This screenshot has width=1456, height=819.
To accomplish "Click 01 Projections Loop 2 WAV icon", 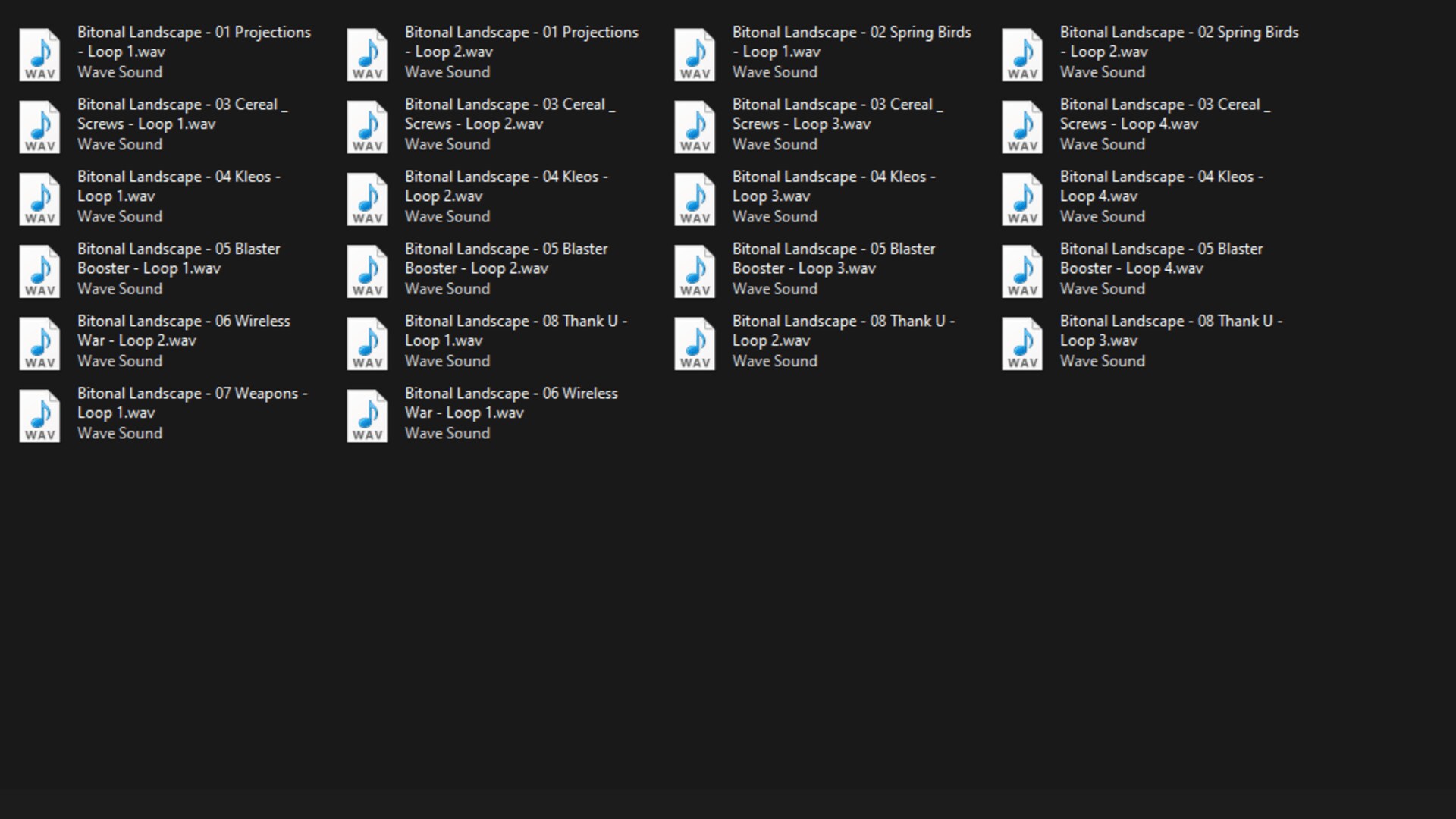I will click(367, 54).
